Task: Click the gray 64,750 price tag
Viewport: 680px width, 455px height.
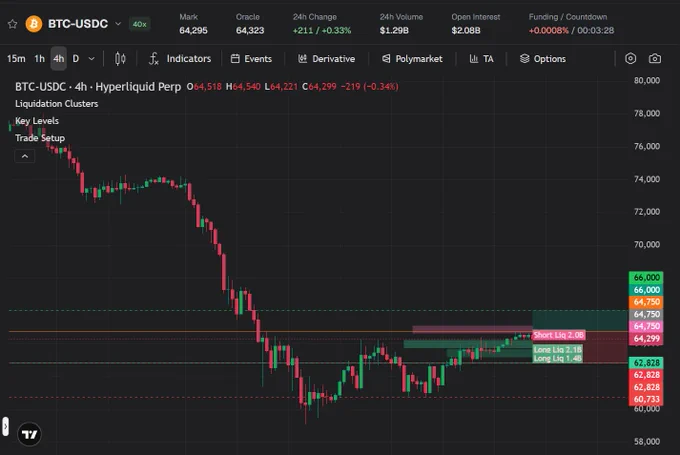Action: pos(646,314)
